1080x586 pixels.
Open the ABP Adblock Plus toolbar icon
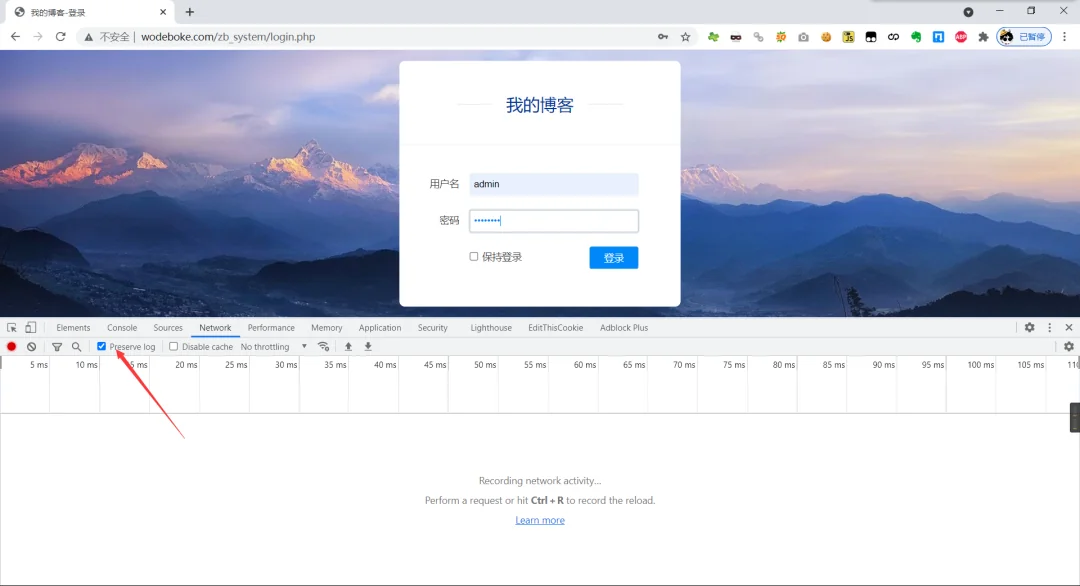click(x=961, y=37)
